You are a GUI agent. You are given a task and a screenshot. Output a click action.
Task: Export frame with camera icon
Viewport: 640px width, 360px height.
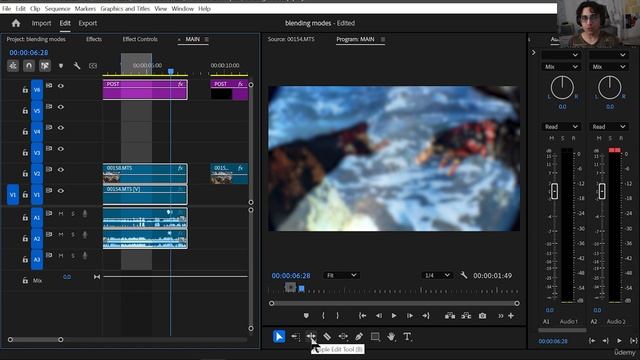click(482, 316)
